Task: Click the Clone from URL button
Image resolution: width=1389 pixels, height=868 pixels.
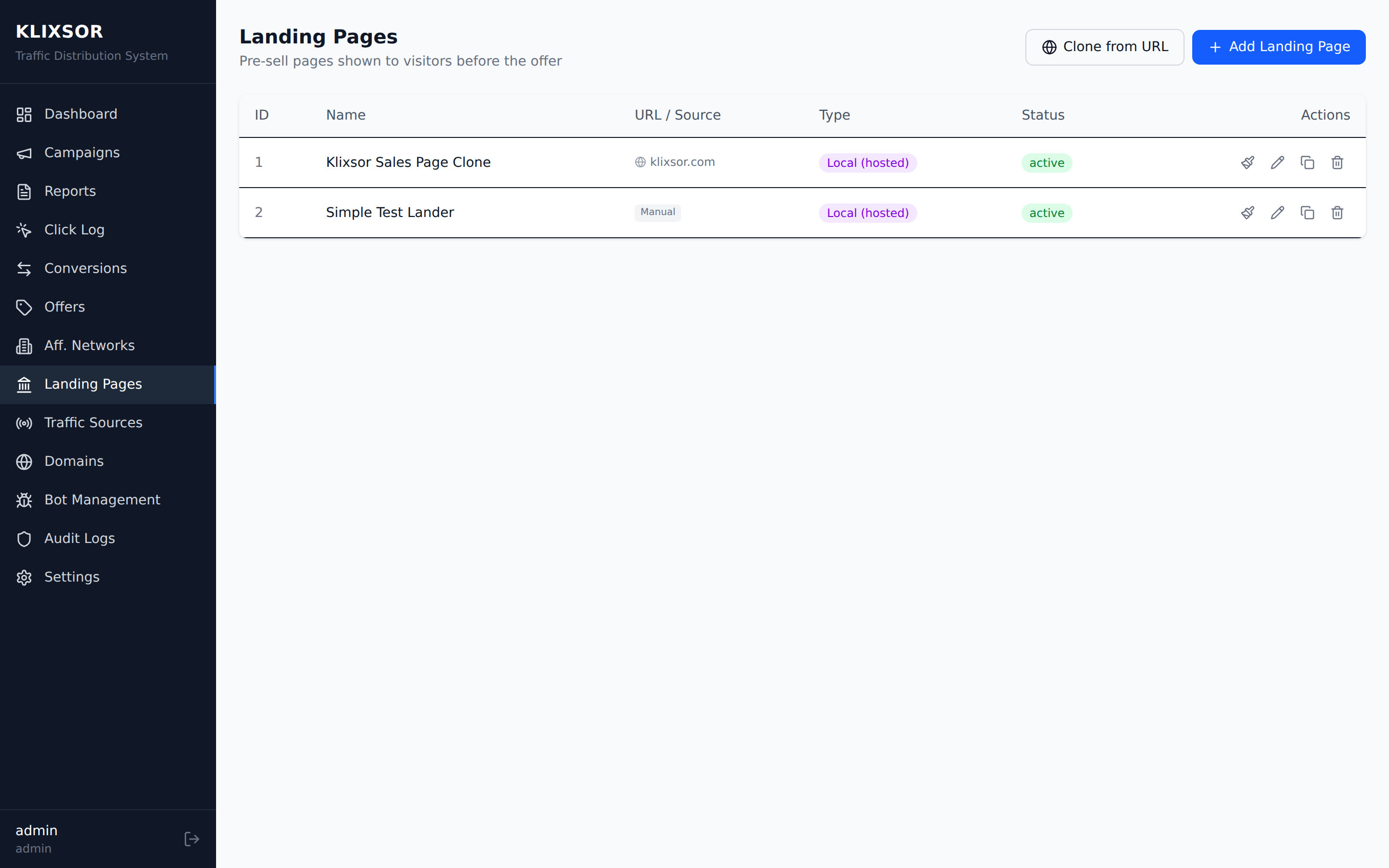Action: click(x=1104, y=47)
